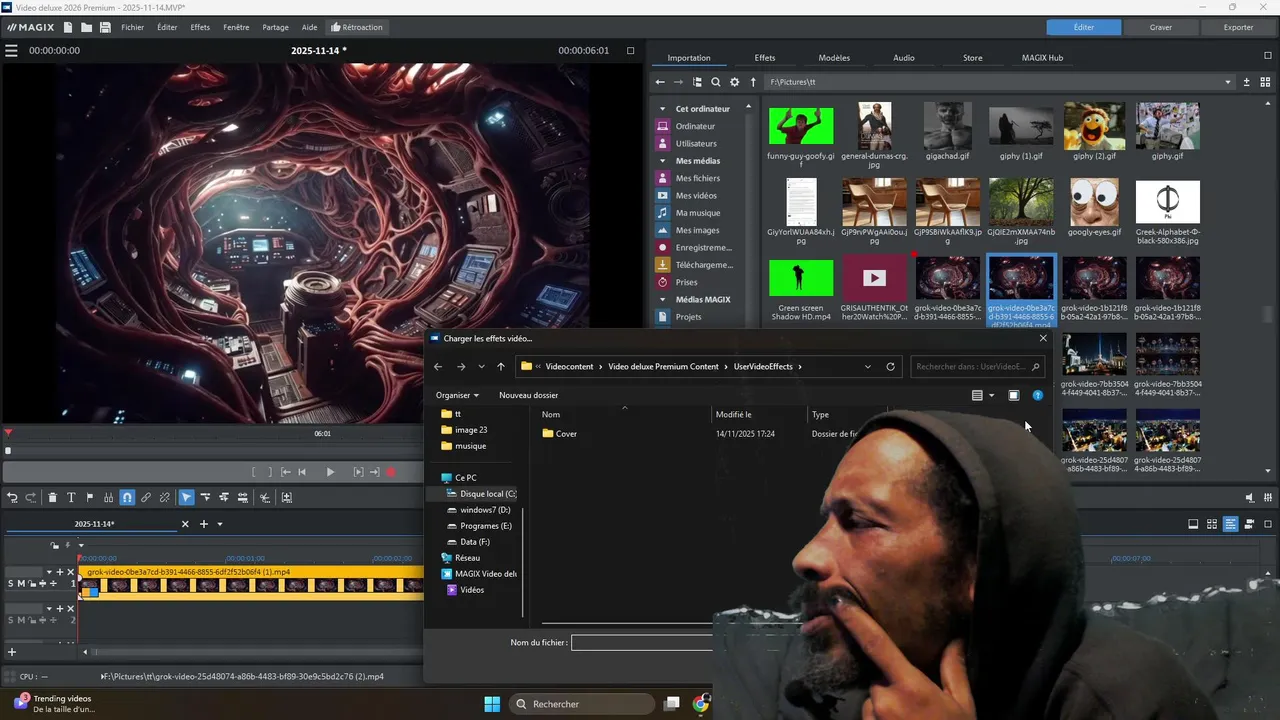Screen dimensions: 1280x720
Task: Click the new project icon in MAGIX toolbar
Action: pyautogui.click(x=68, y=27)
